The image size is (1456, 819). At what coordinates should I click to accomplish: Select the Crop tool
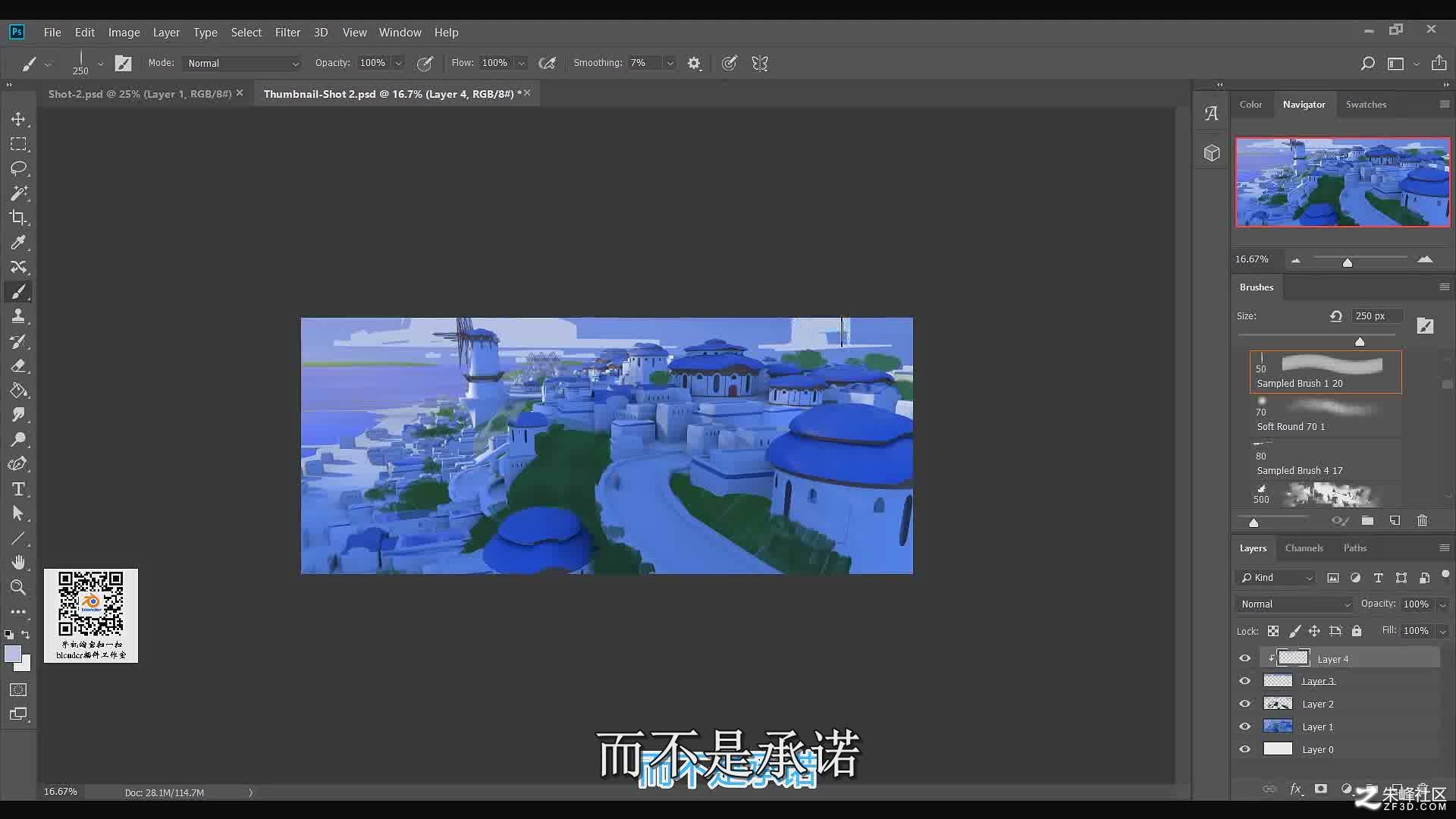click(18, 218)
